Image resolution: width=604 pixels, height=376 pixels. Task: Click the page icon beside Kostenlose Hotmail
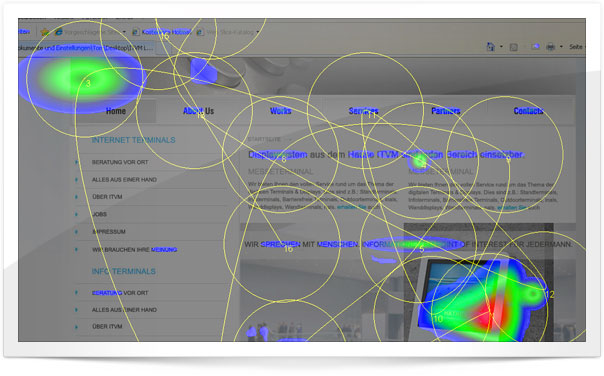[136, 32]
